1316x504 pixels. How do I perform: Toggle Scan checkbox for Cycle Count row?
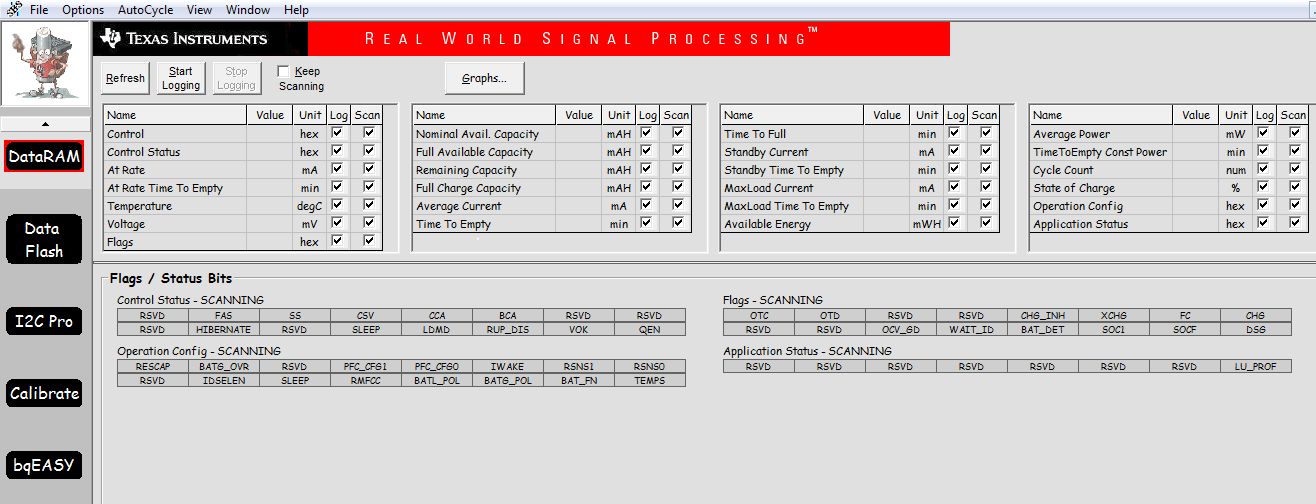tap(1295, 169)
